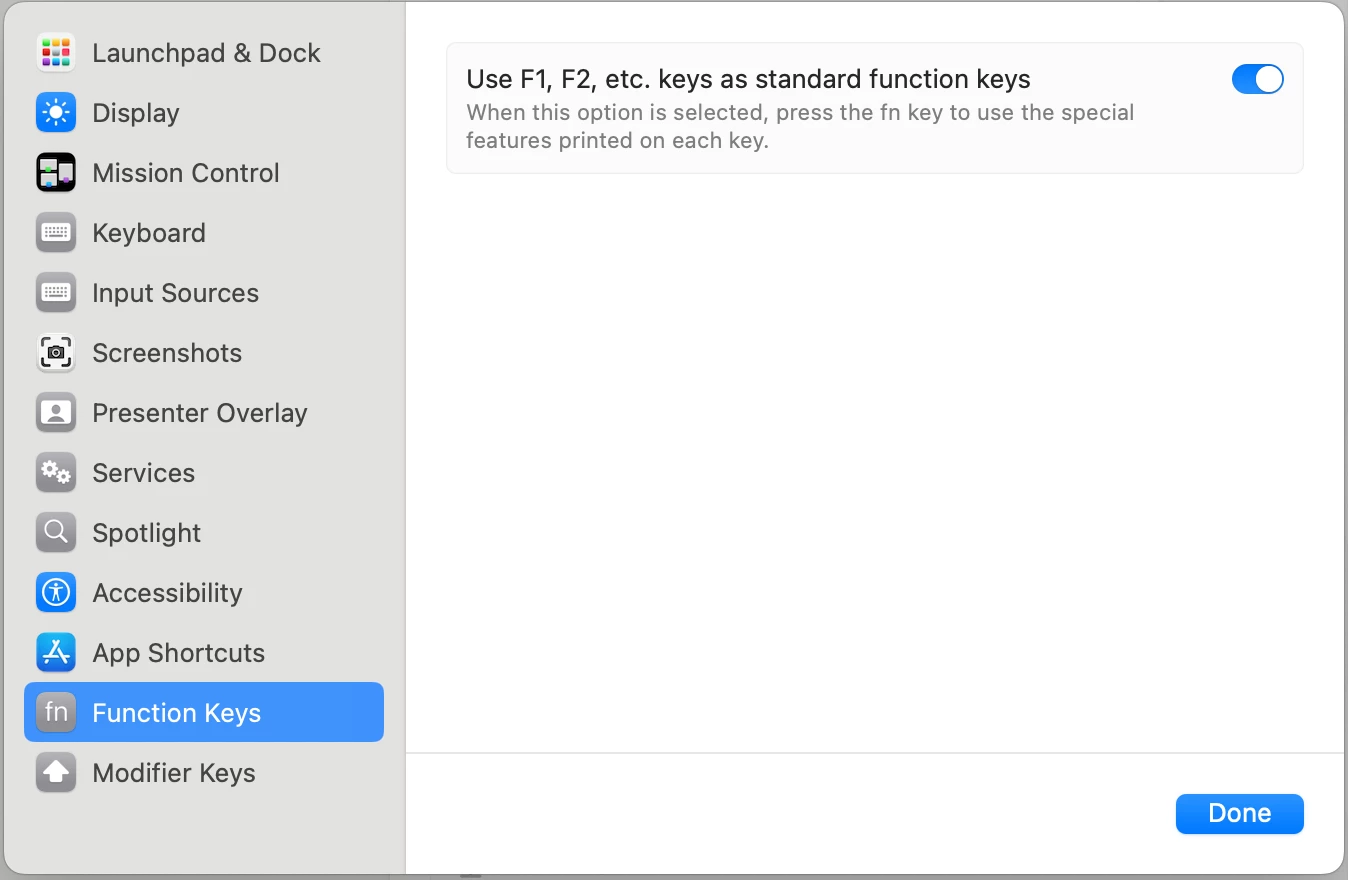Screen dimensions: 1348x880
Task: Click the Screenshots camera icon
Action: 56,353
